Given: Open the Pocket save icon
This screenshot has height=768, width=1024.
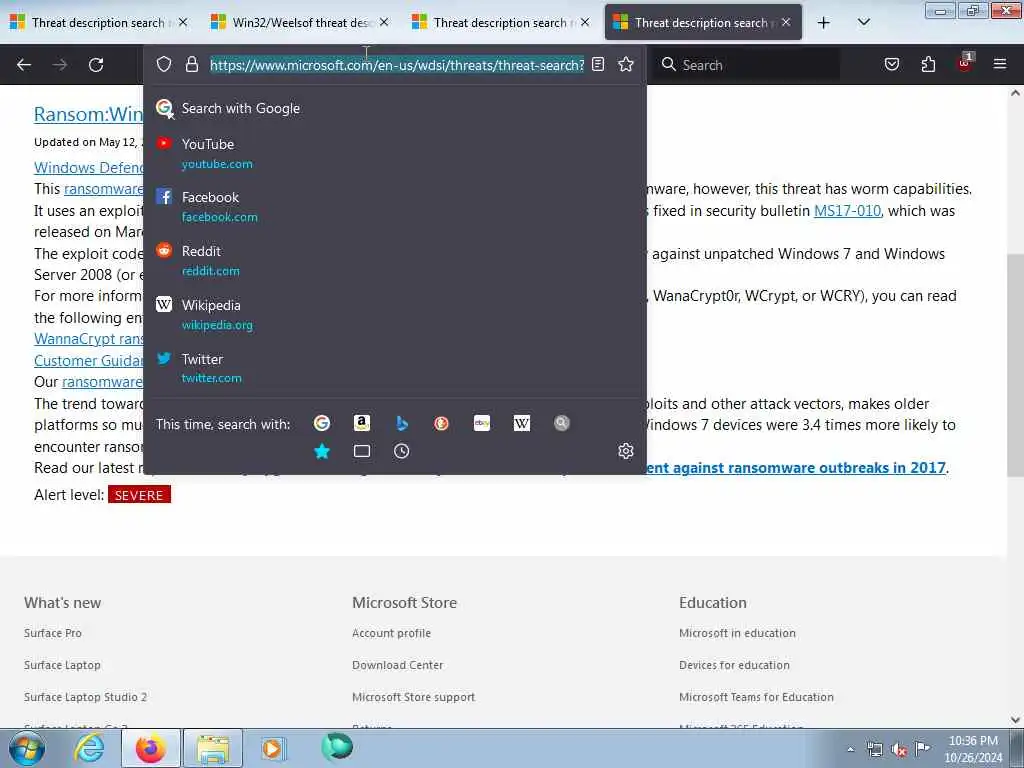Looking at the screenshot, I should [x=891, y=64].
